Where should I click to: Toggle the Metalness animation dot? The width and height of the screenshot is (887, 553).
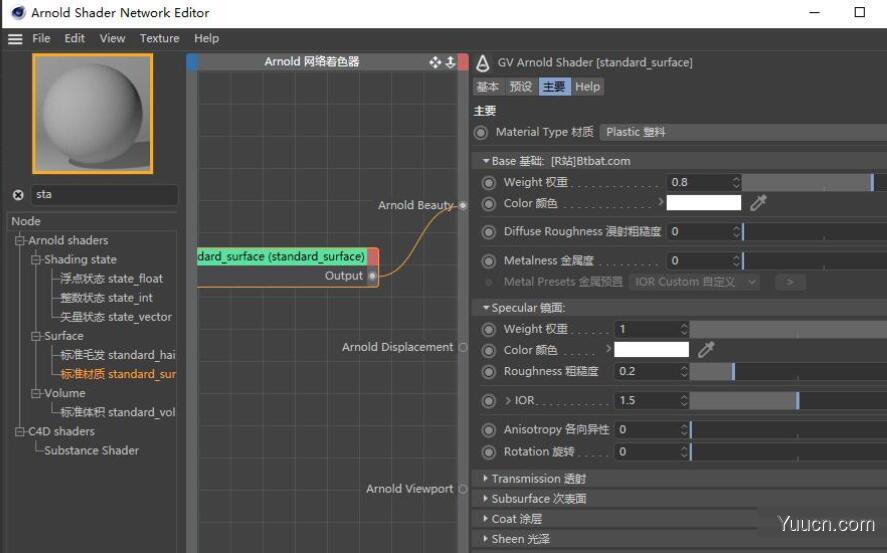(x=489, y=261)
